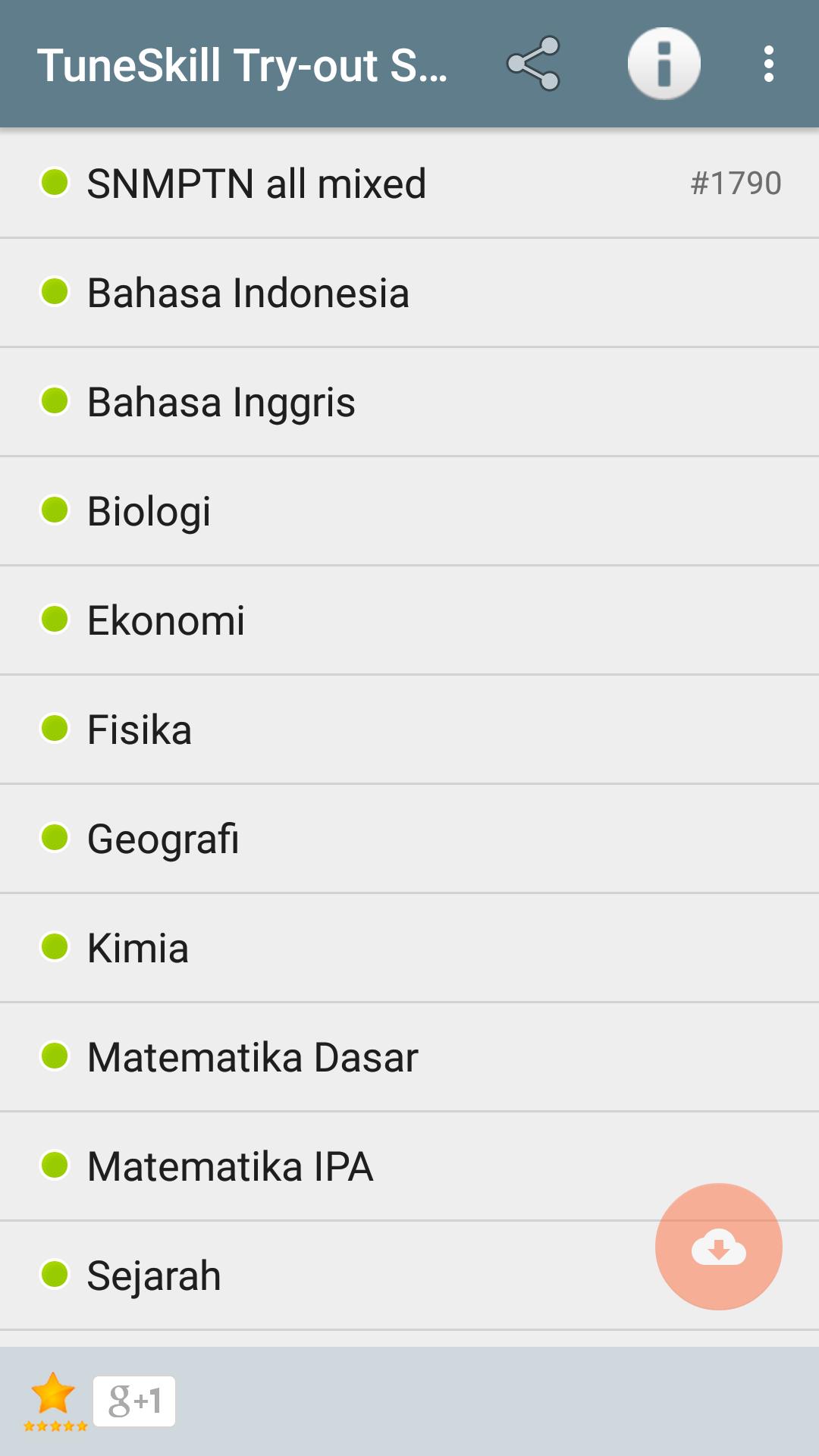The width and height of the screenshot is (819, 1456).
Task: Tap the green dot beside Fisika
Action: pyautogui.click(x=55, y=728)
